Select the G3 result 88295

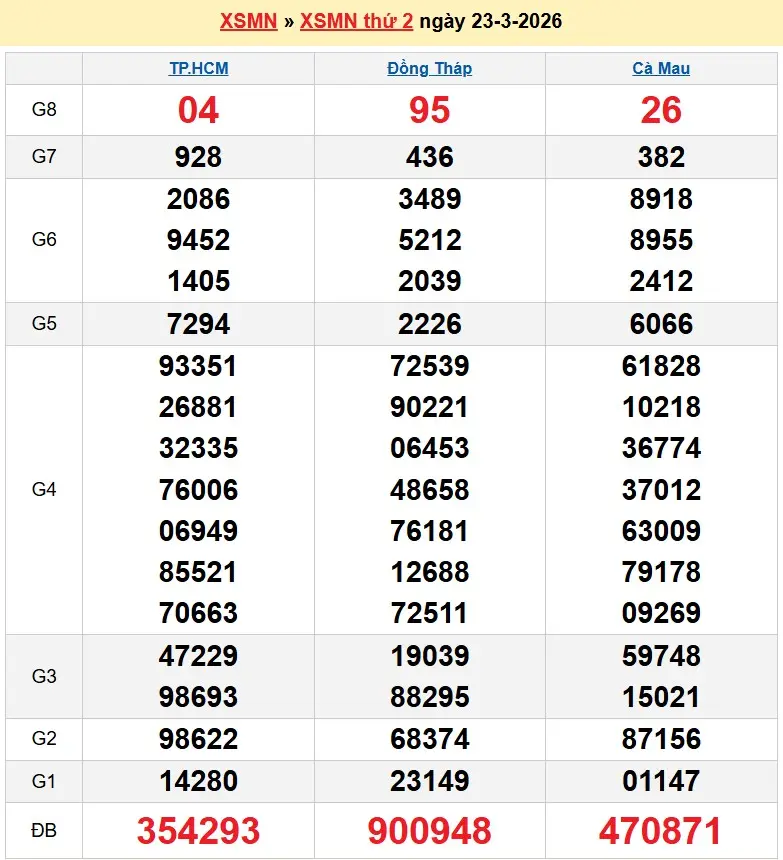429,697
